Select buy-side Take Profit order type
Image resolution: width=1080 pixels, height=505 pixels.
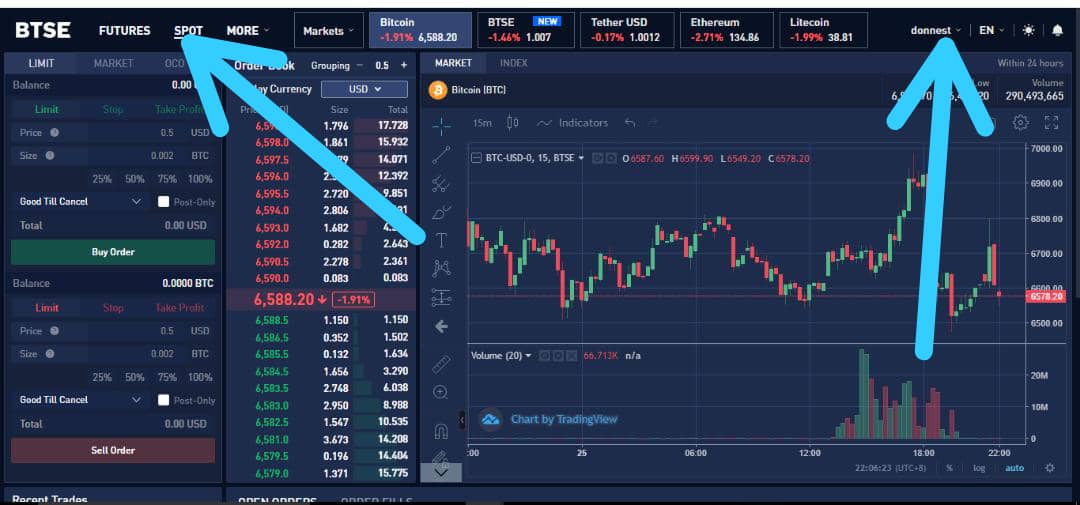coord(179,110)
